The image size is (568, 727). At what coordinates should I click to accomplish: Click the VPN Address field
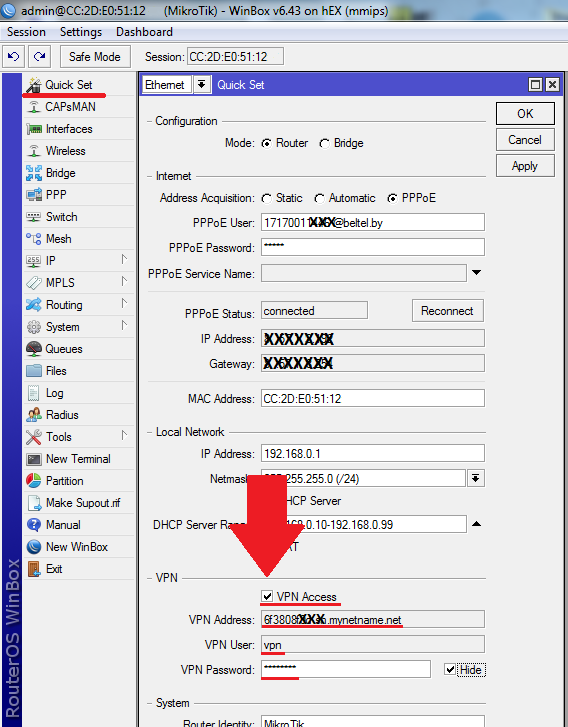373,619
